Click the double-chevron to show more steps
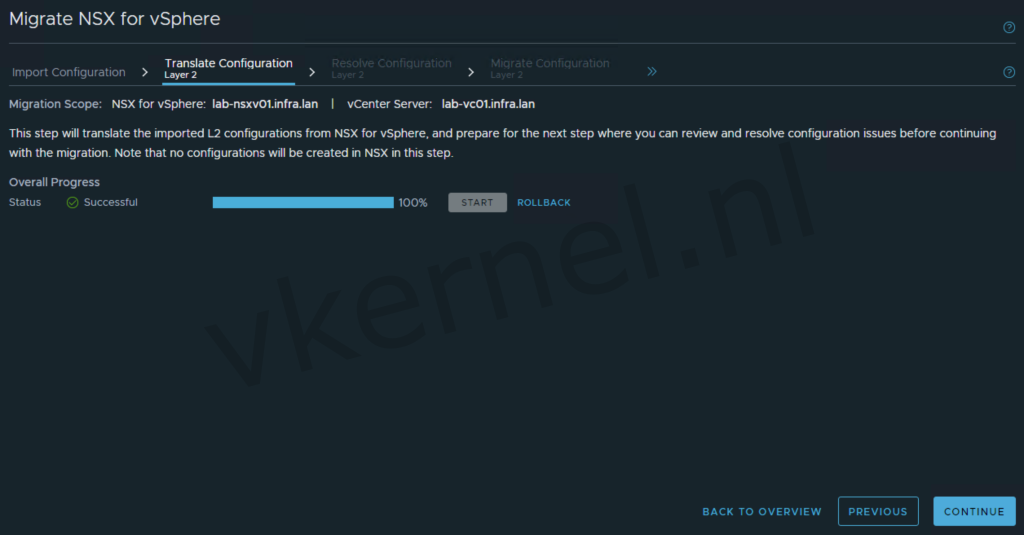 click(652, 71)
